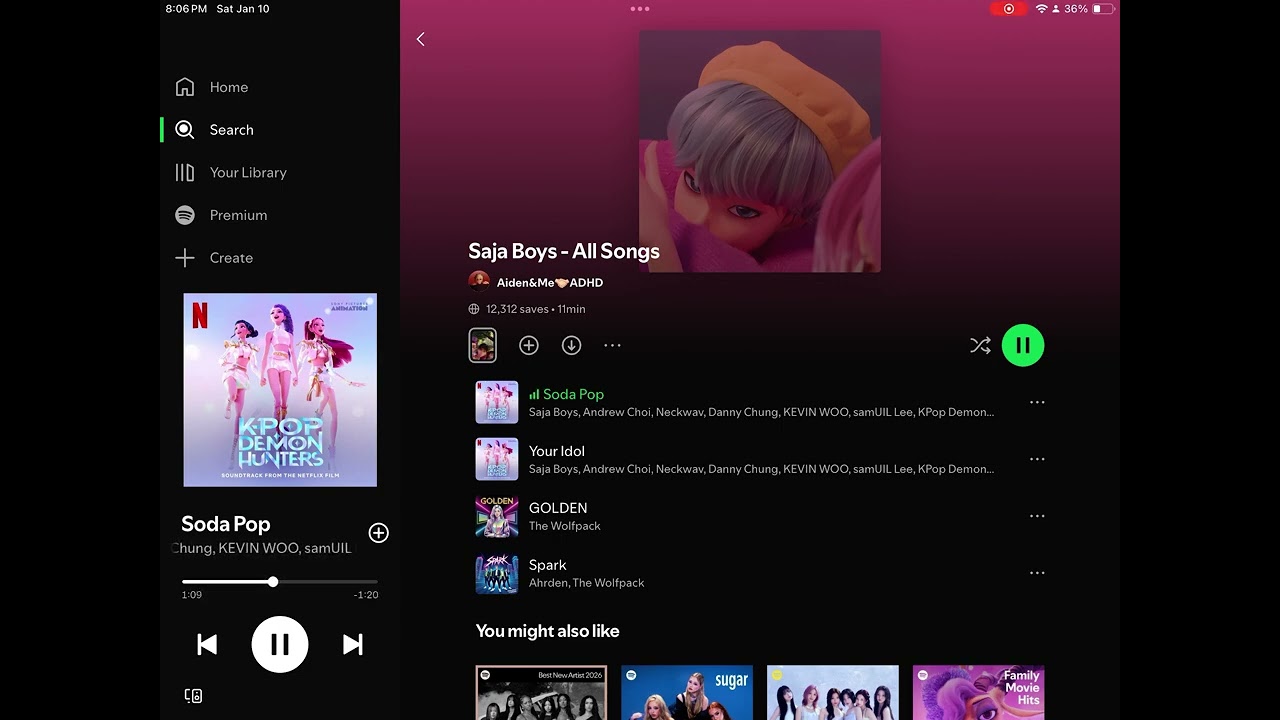
Task: Tap the battery status indicator
Action: tap(1103, 9)
